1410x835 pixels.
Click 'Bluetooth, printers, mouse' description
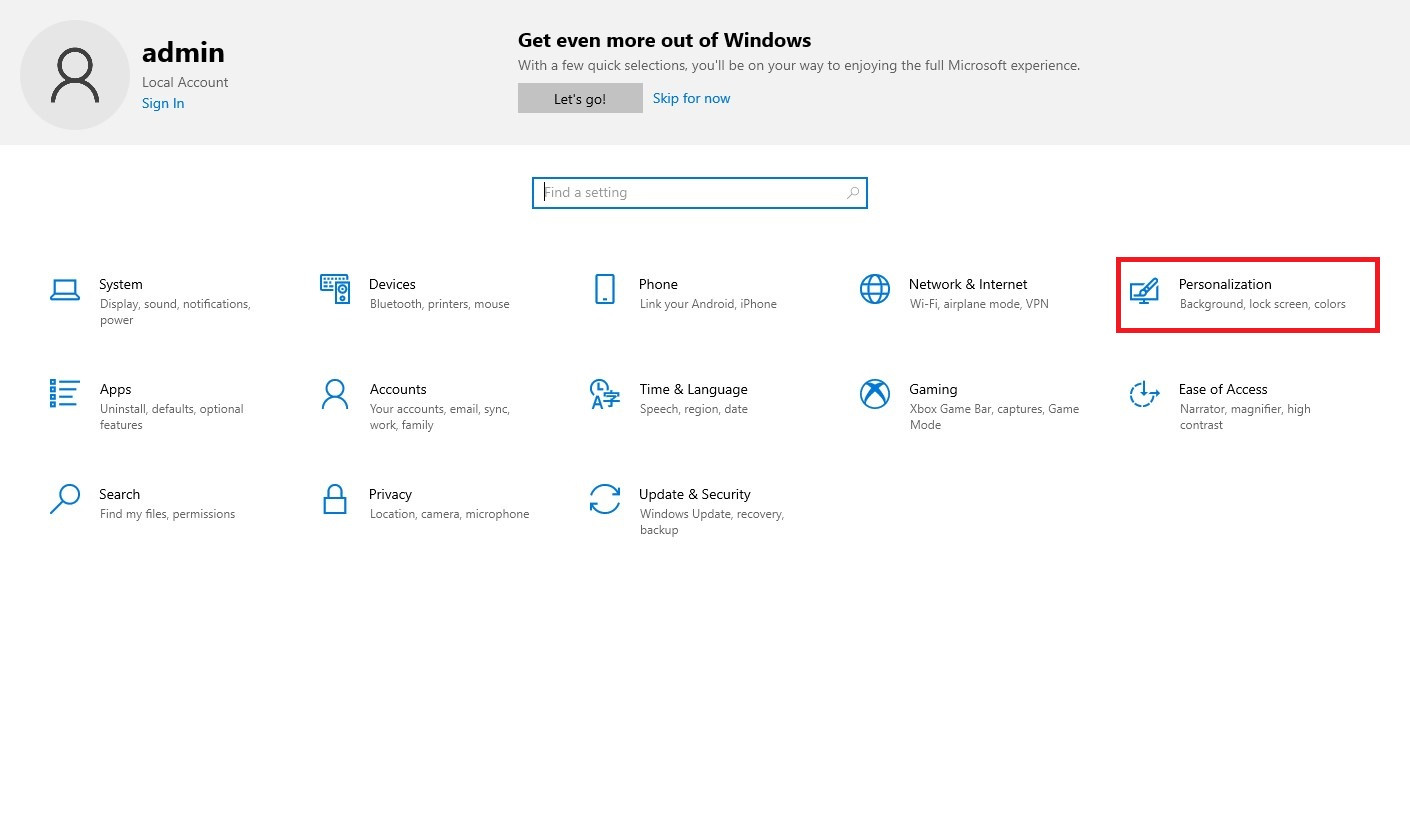pyautogui.click(x=440, y=304)
